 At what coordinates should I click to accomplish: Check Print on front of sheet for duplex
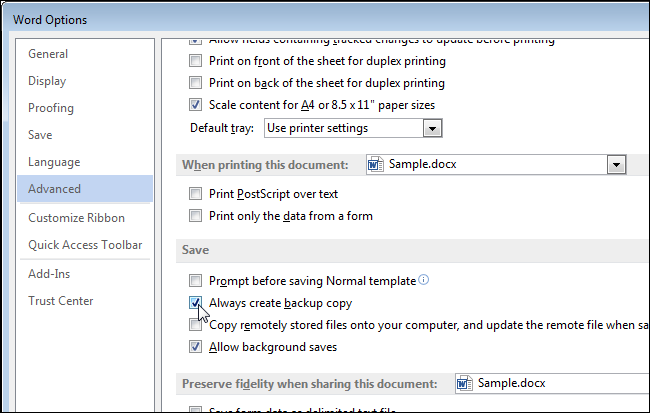[196, 61]
